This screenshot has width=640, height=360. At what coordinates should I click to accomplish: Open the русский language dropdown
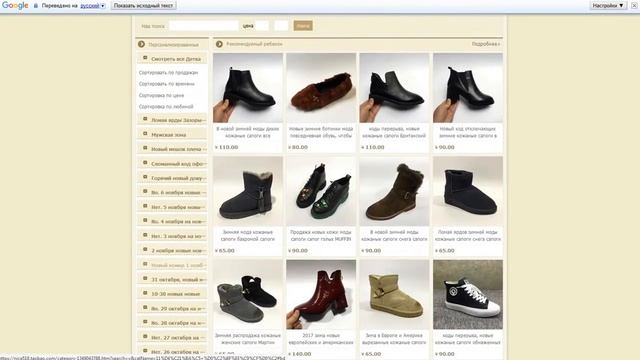(92, 6)
